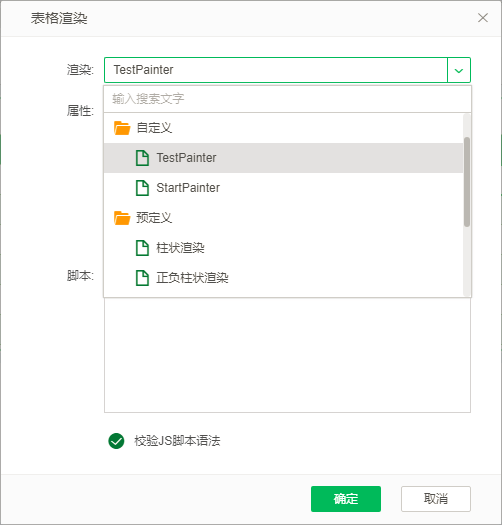This screenshot has width=502, height=525.
Task: Collapse the 预定义 folder icon
Action: [122, 218]
